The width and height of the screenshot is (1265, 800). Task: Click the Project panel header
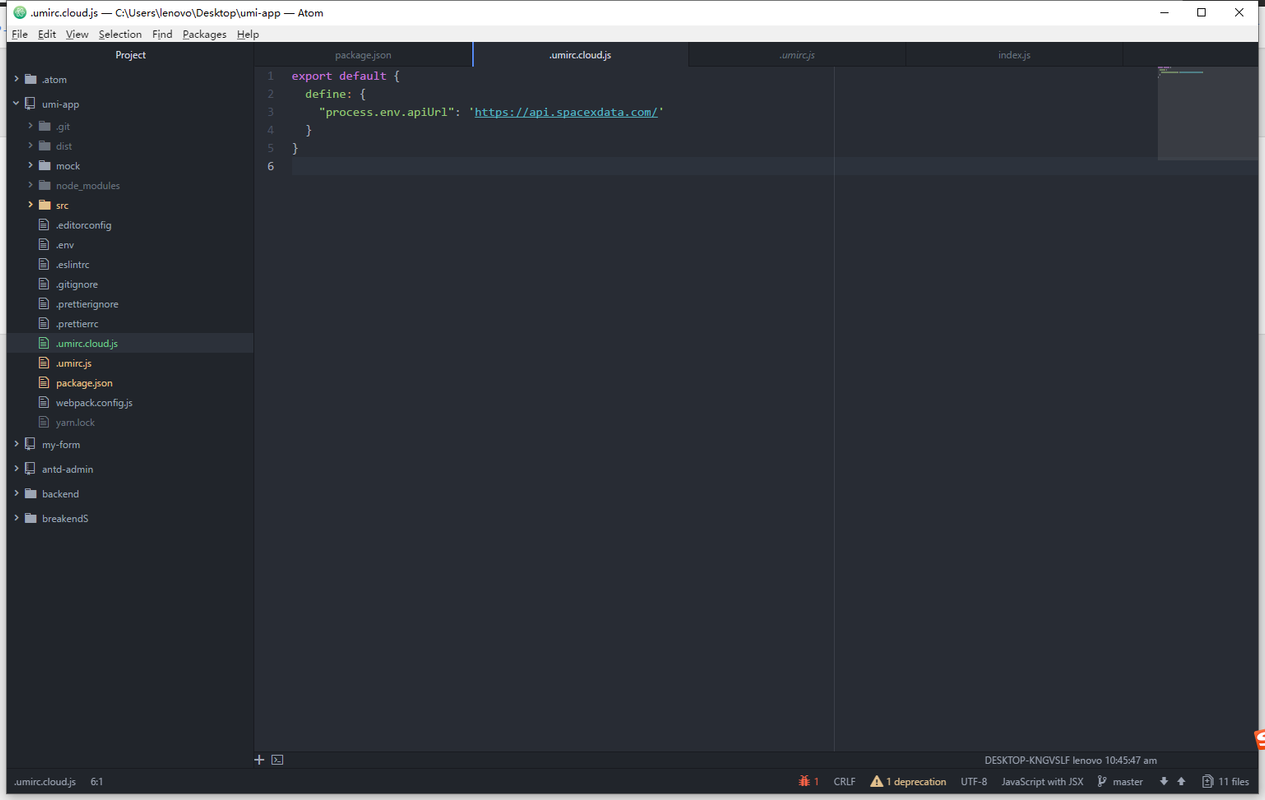point(130,55)
